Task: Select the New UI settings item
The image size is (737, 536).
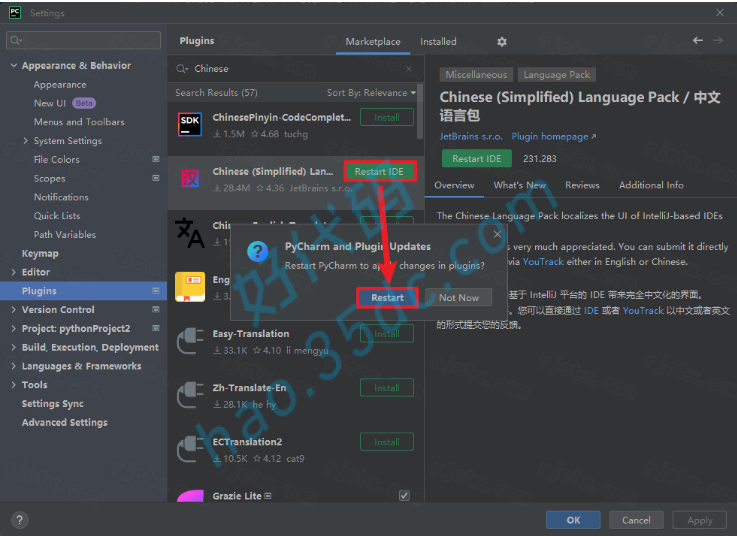Action: 50,103
